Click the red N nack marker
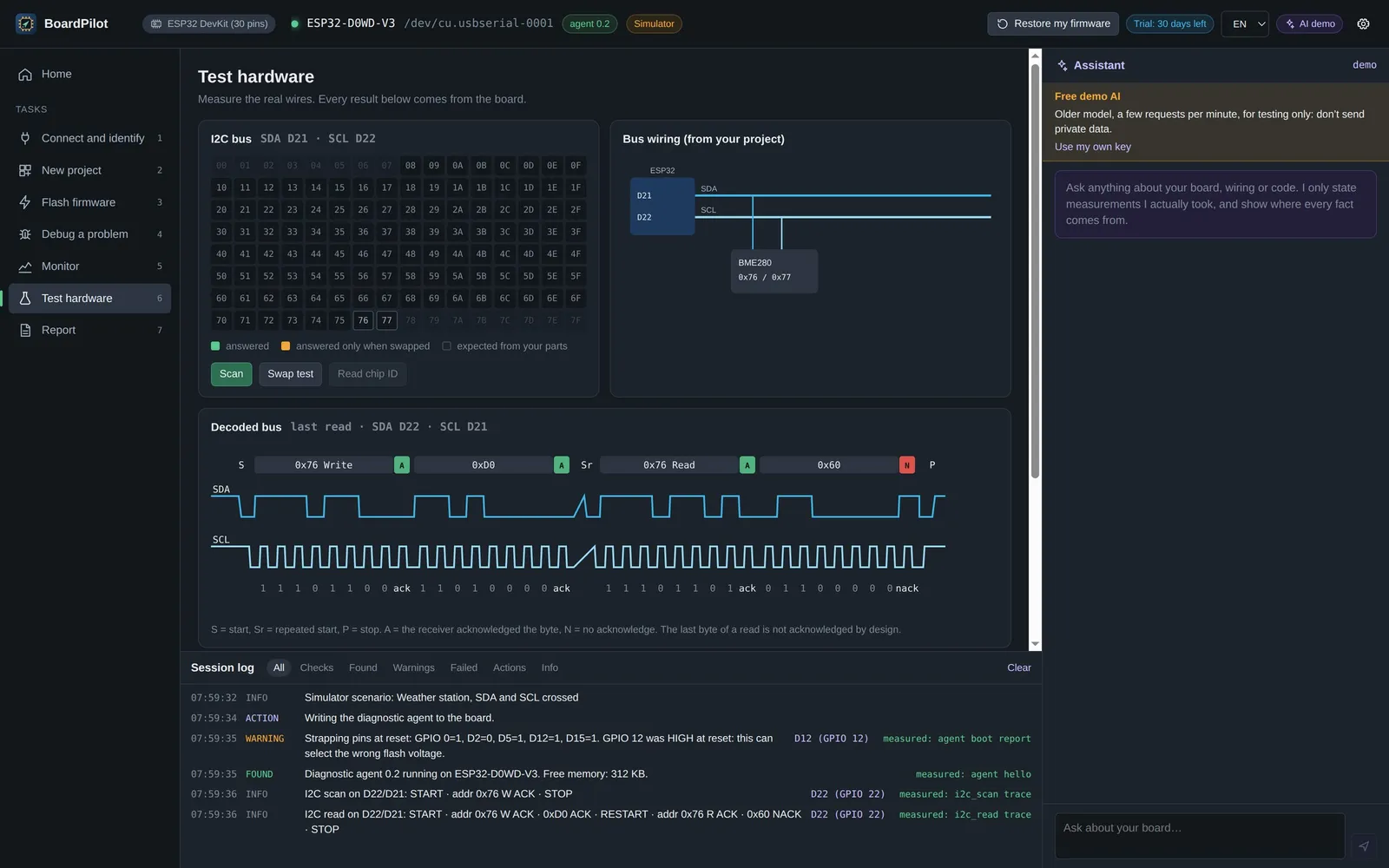 [x=907, y=465]
